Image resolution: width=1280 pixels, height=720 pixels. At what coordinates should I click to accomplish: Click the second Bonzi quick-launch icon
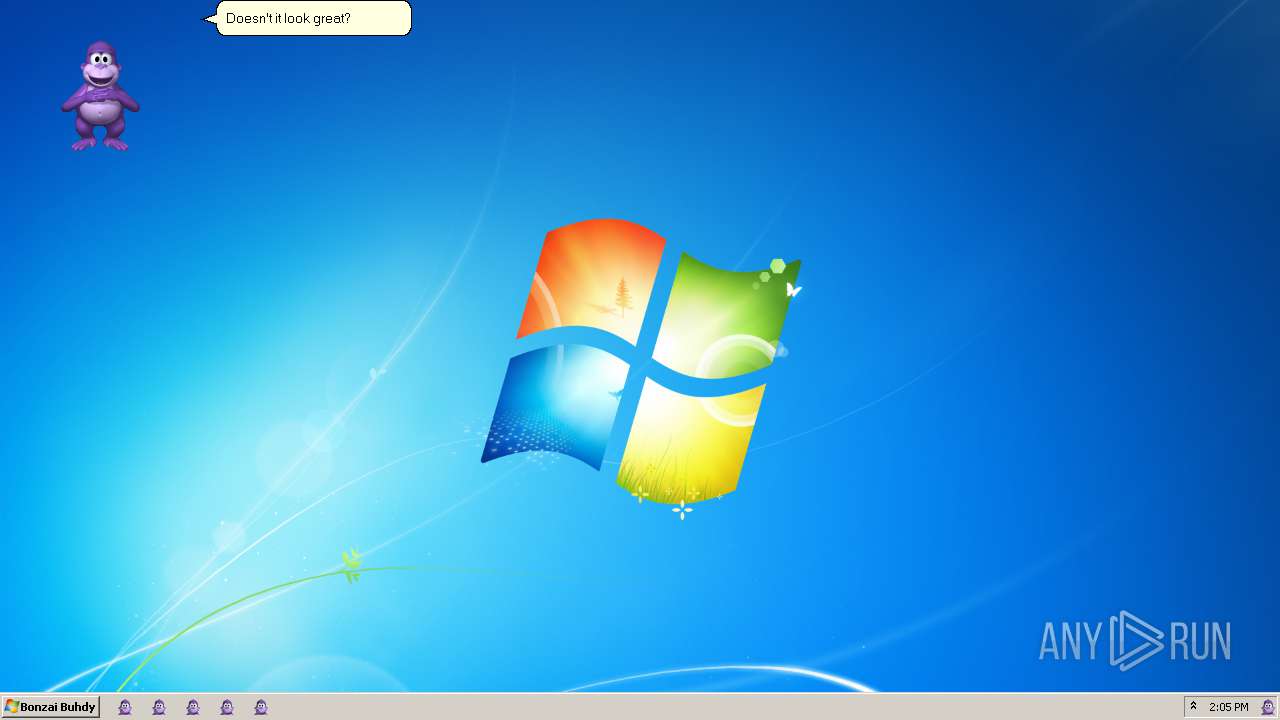coord(159,707)
